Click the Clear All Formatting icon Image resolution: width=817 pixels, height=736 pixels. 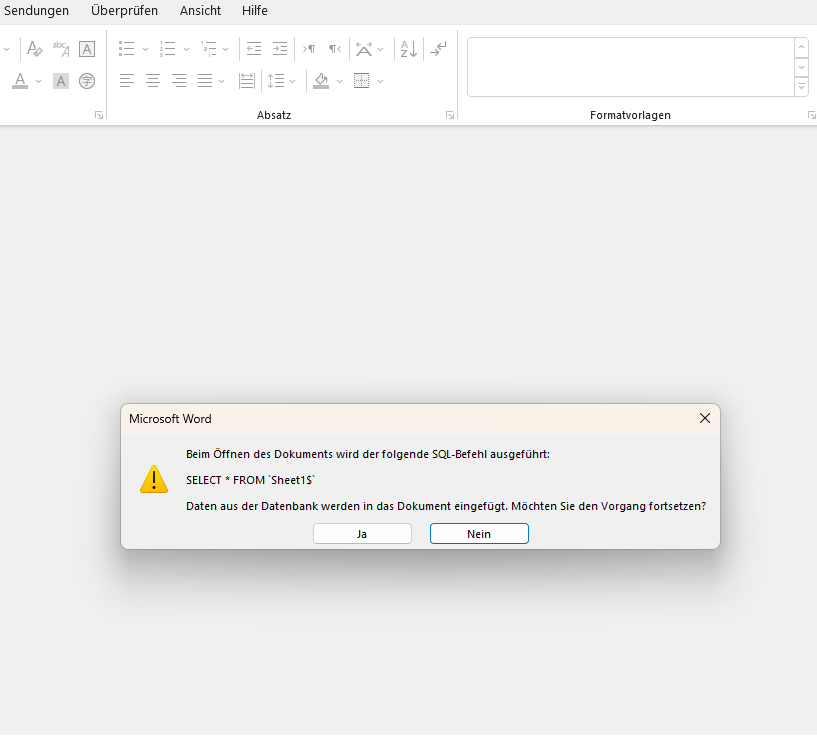34,49
